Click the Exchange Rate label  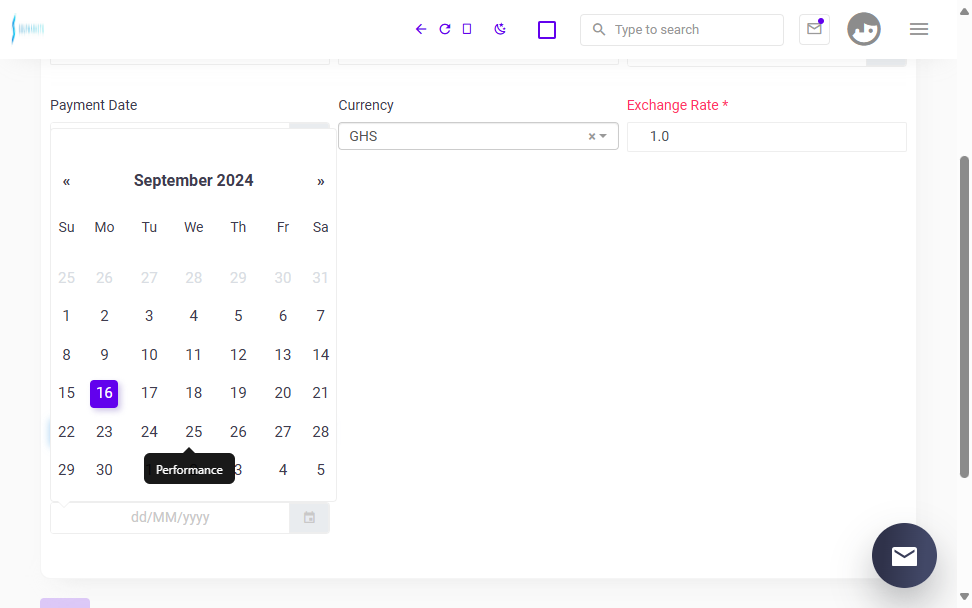(677, 105)
